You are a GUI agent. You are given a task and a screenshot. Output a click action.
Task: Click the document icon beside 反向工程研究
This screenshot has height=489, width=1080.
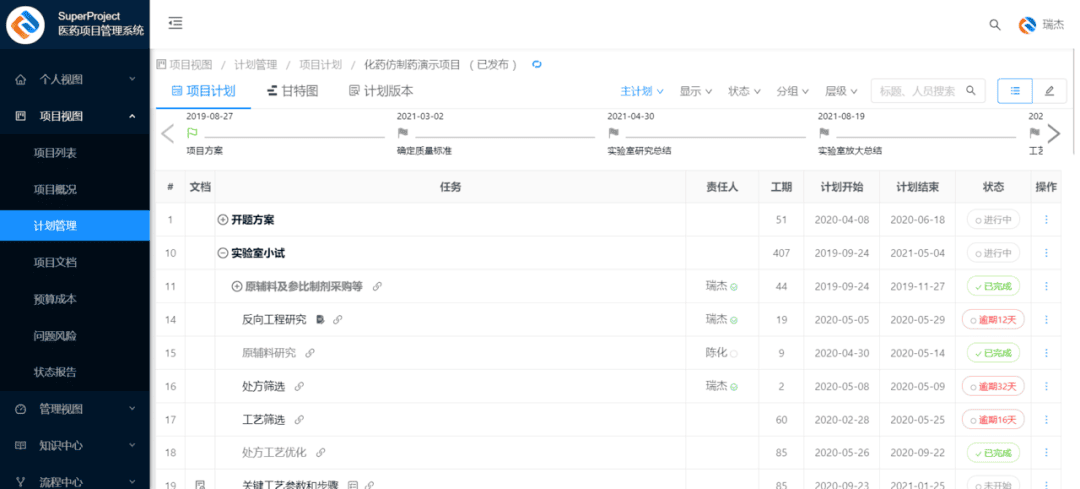pos(320,320)
